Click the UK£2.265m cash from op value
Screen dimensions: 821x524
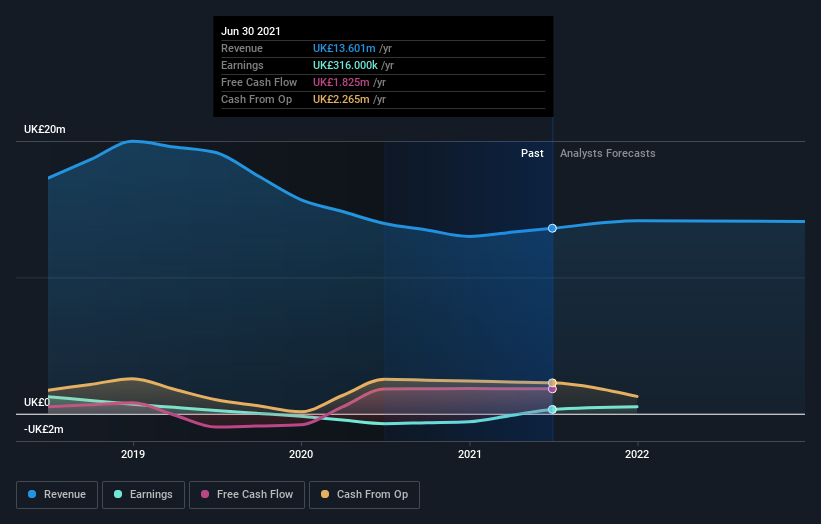coord(341,99)
